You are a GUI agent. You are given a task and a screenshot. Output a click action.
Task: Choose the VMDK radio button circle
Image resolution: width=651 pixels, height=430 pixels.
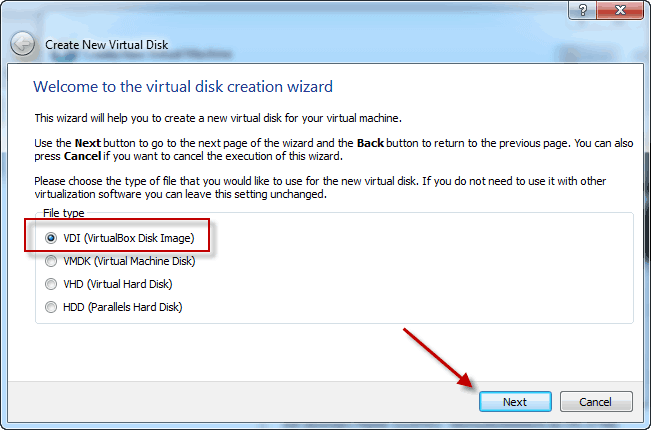coord(51,261)
